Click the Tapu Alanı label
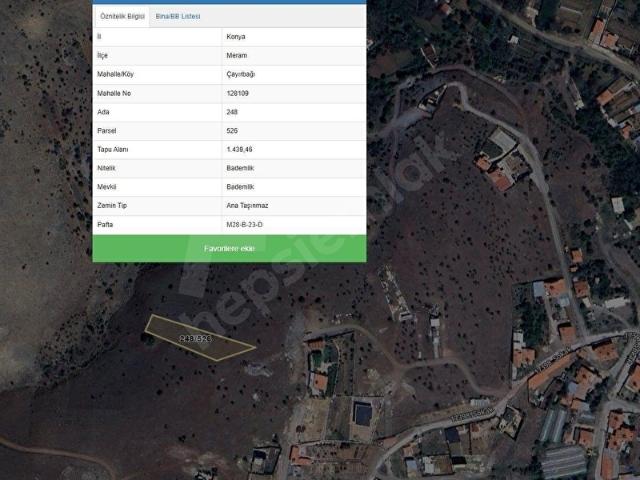Screen dimensions: 640x480 pos(113,150)
